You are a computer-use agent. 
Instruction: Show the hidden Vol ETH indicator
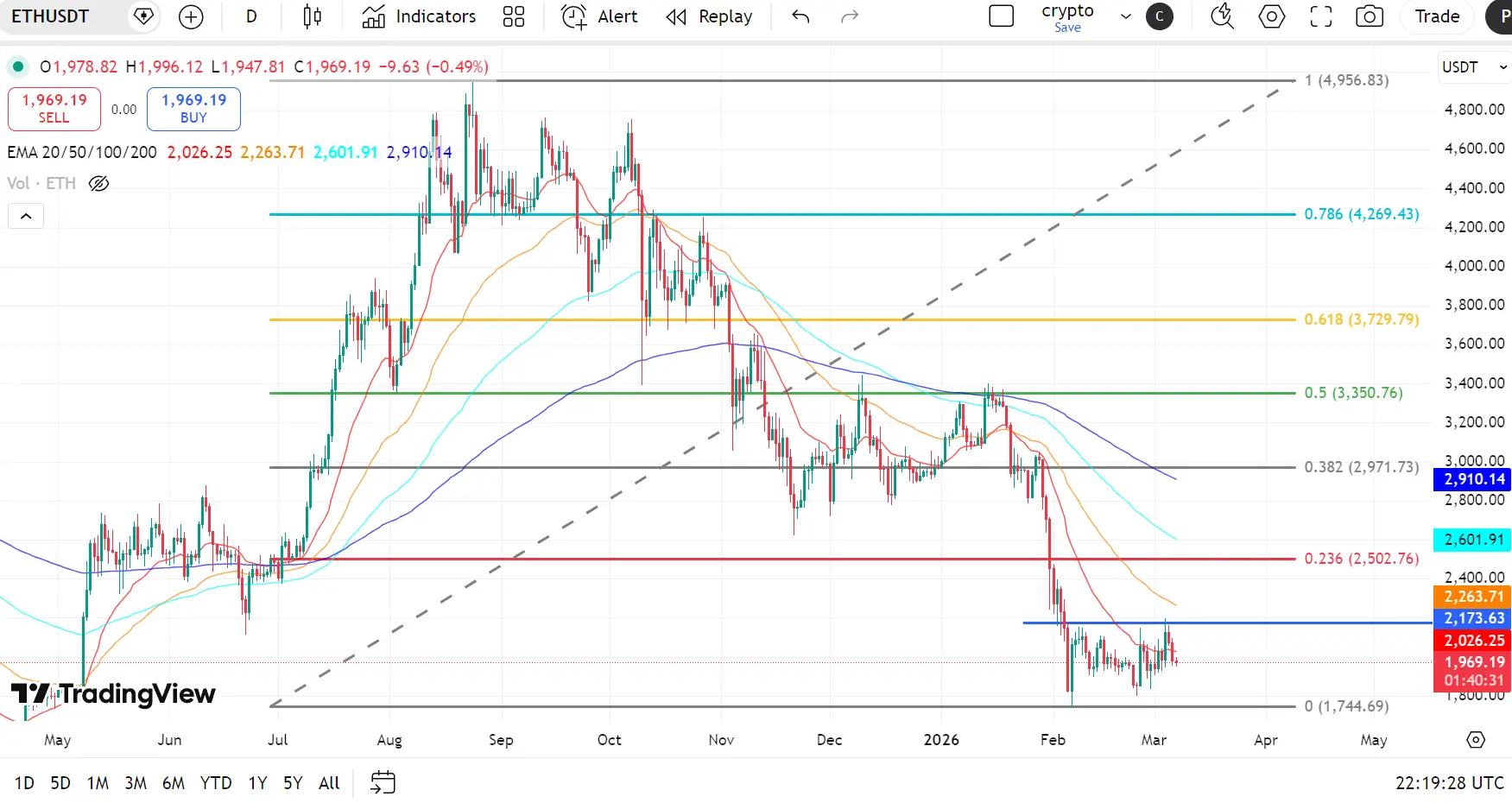pos(99,183)
